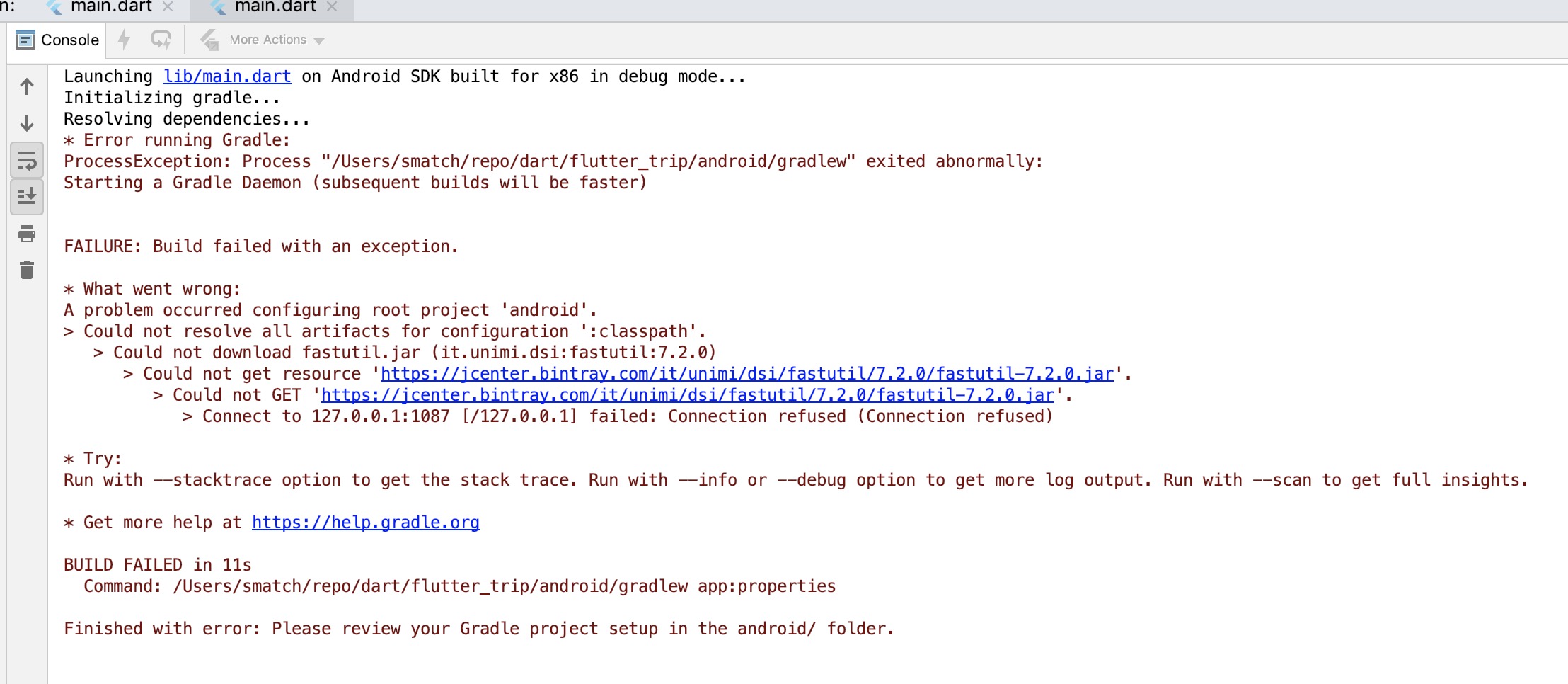Click the 'Command: ... gradlew app:properties' line
Viewport: 1568px width, 684px height.
(460, 586)
